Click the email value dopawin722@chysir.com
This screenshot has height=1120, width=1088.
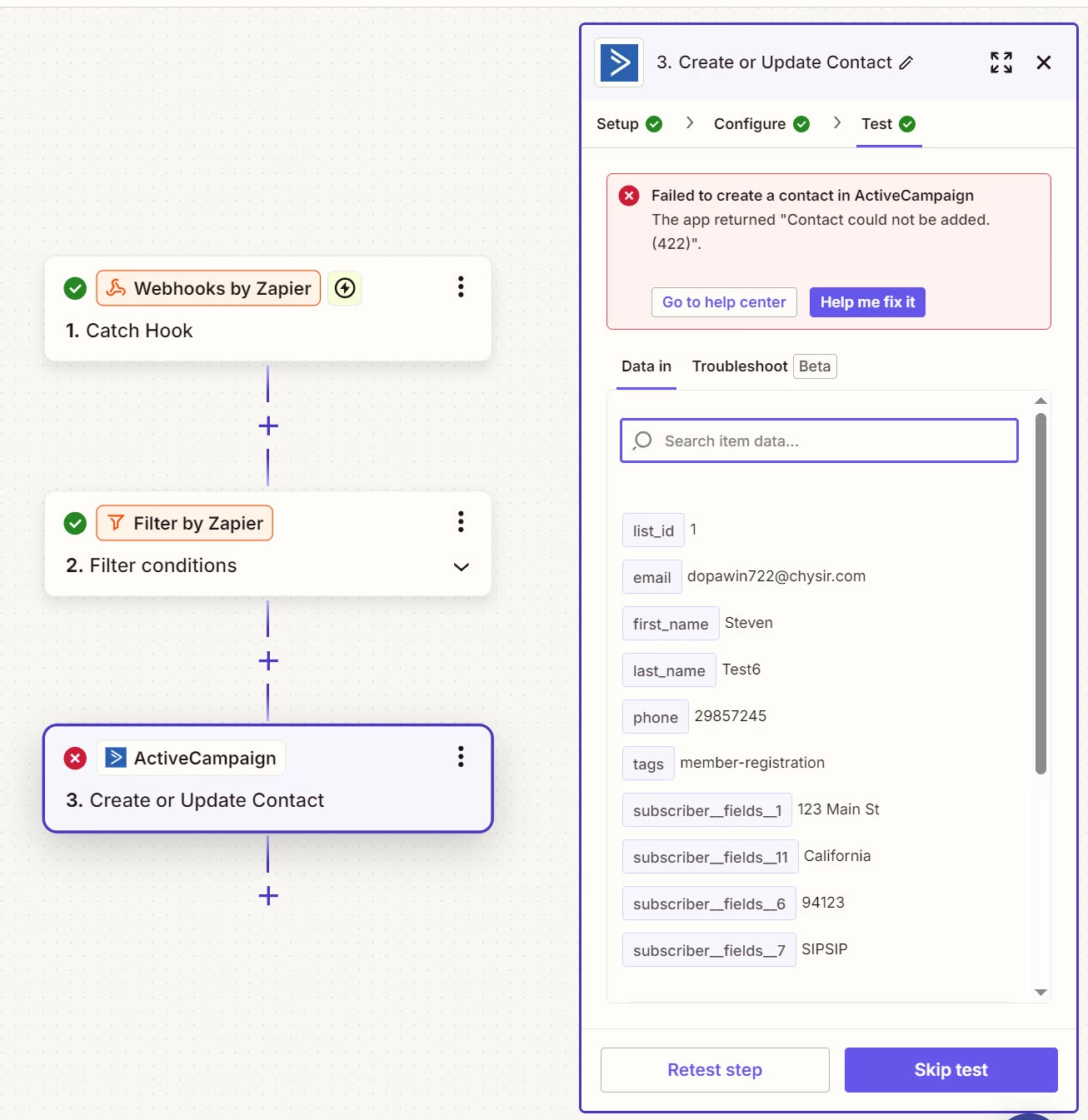point(776,576)
